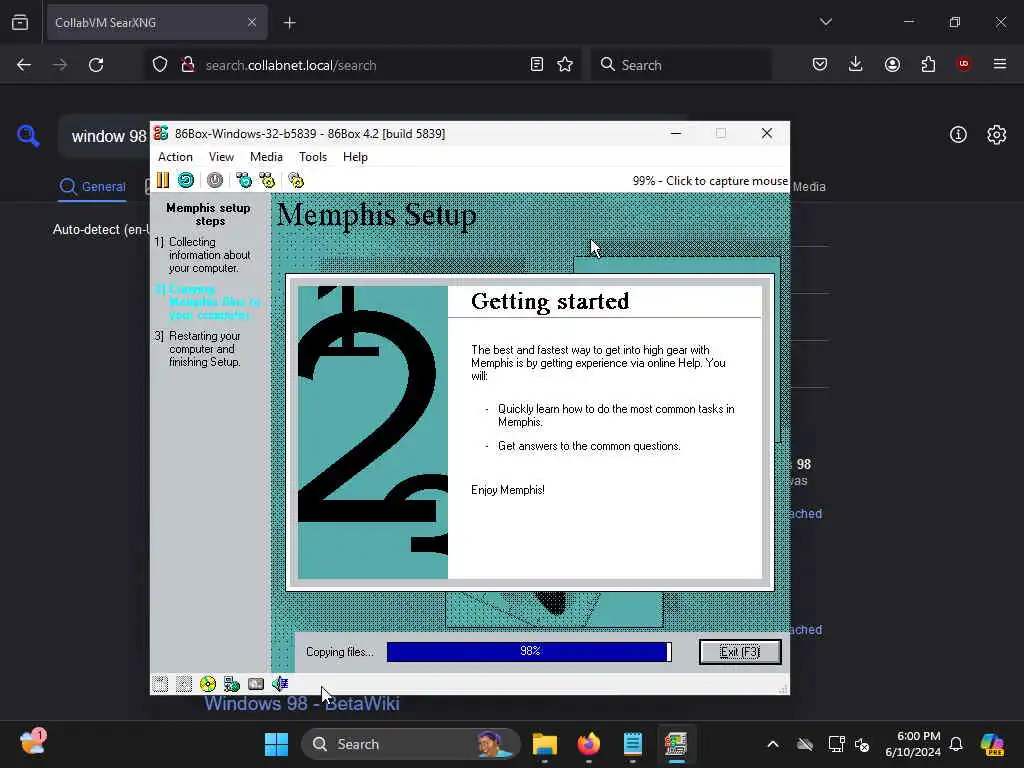
Task: Click the 'Getting started' heading
Action: tap(550, 301)
